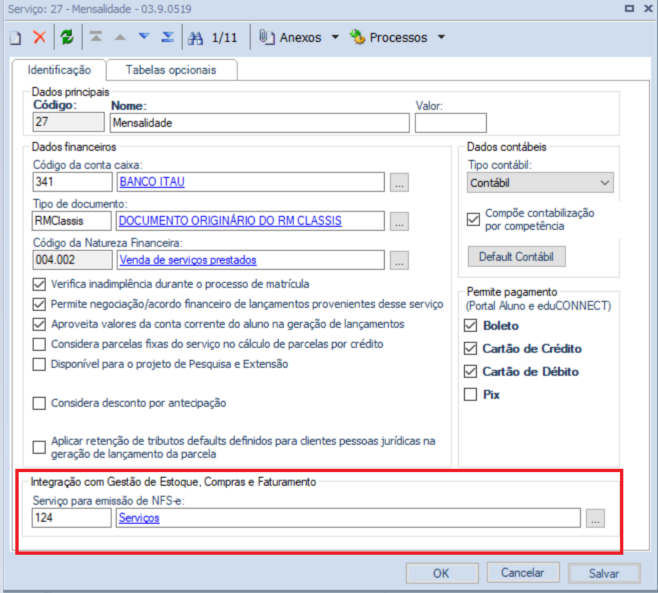Viewport: 658px width, 593px height.
Task: Uncheck Cartão de Crédito payment option
Action: tap(470, 348)
